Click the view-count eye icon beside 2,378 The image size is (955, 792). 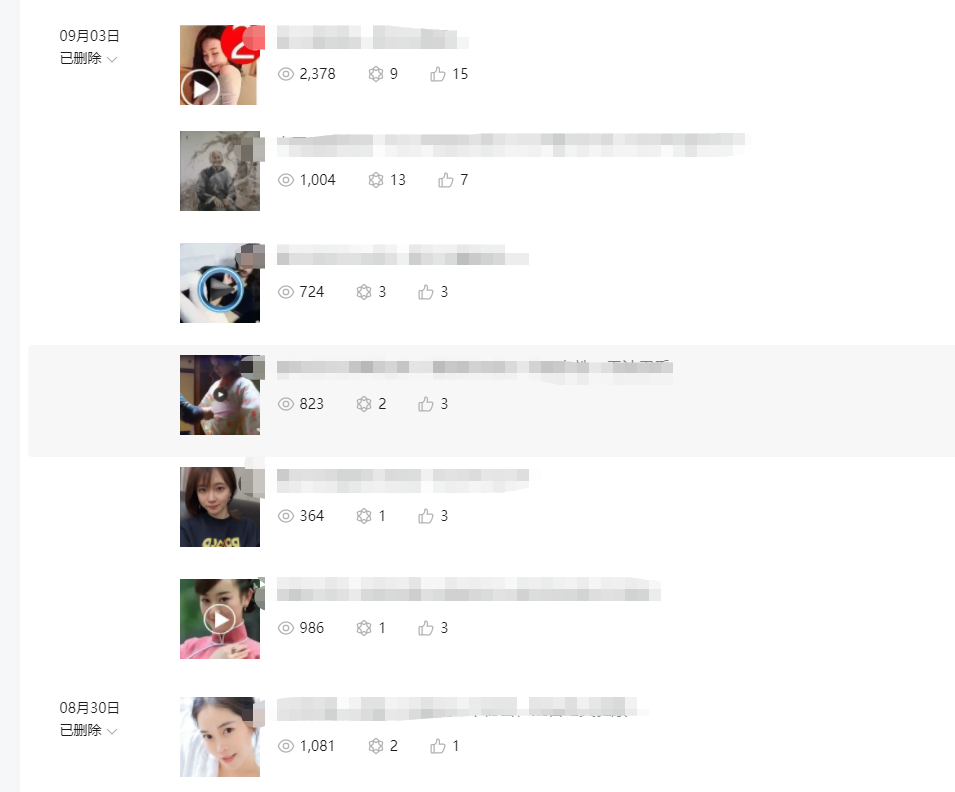(286, 74)
